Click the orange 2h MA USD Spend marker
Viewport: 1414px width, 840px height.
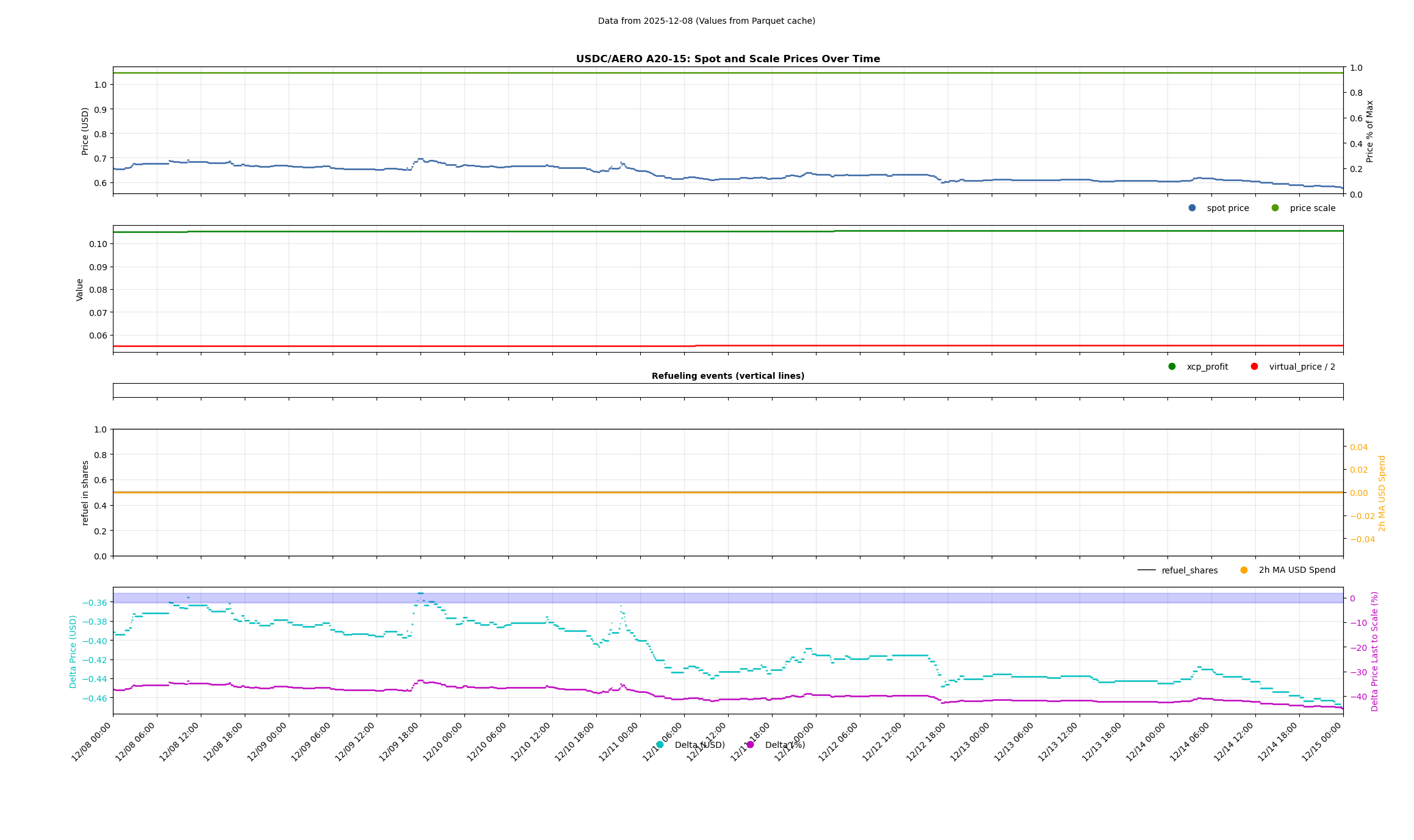1244,570
